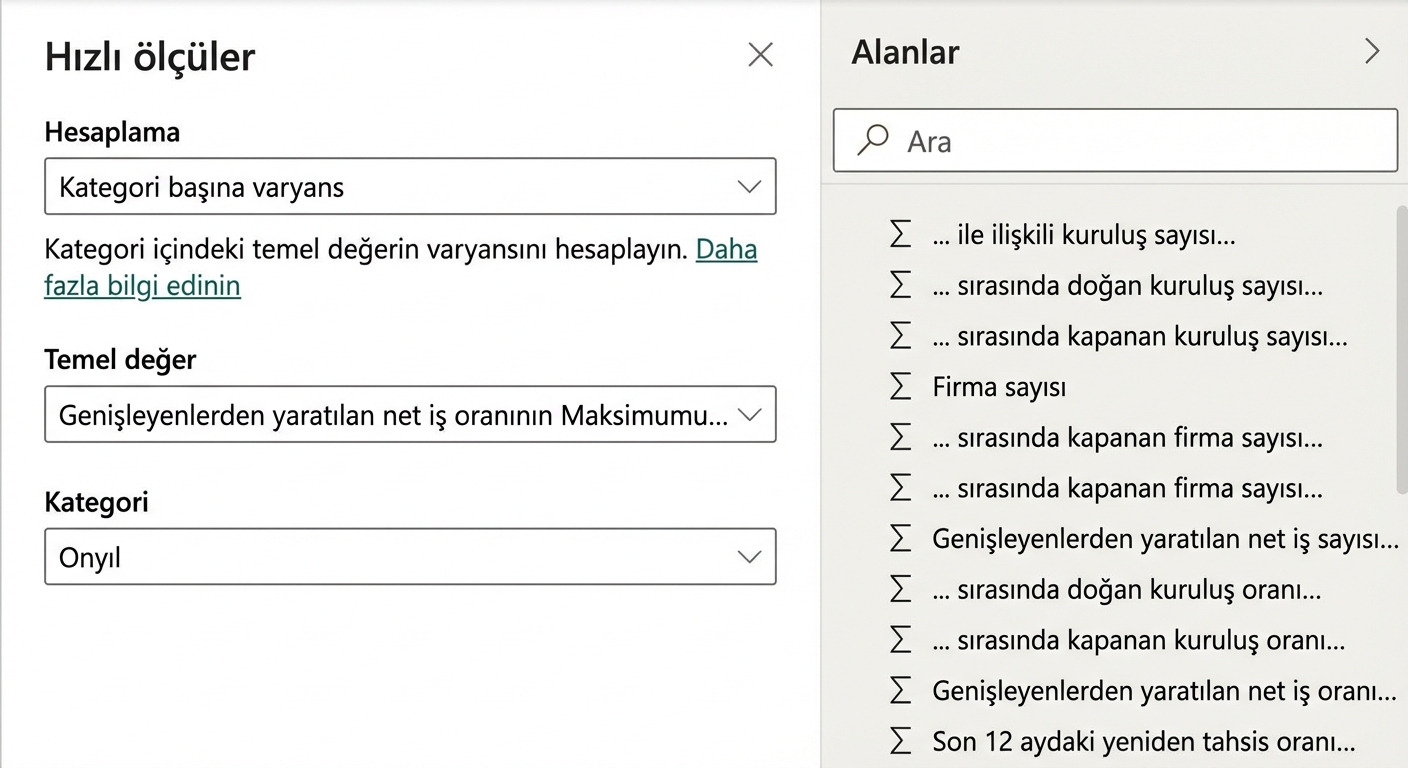Click the search magnifier icon
The width and height of the screenshot is (1408, 768).
pos(873,140)
